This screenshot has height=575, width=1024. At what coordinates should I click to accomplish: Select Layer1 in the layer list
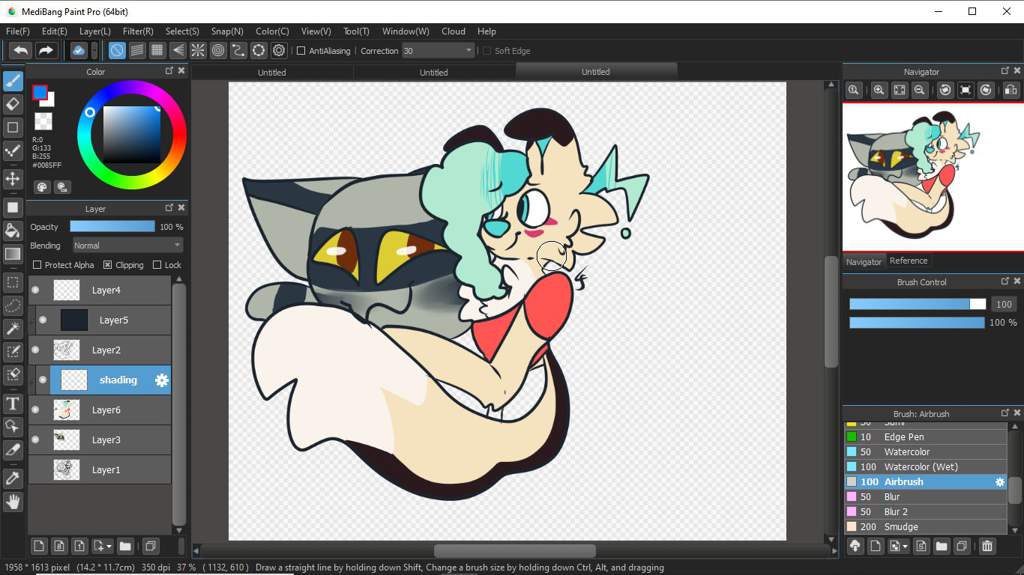tap(100, 470)
